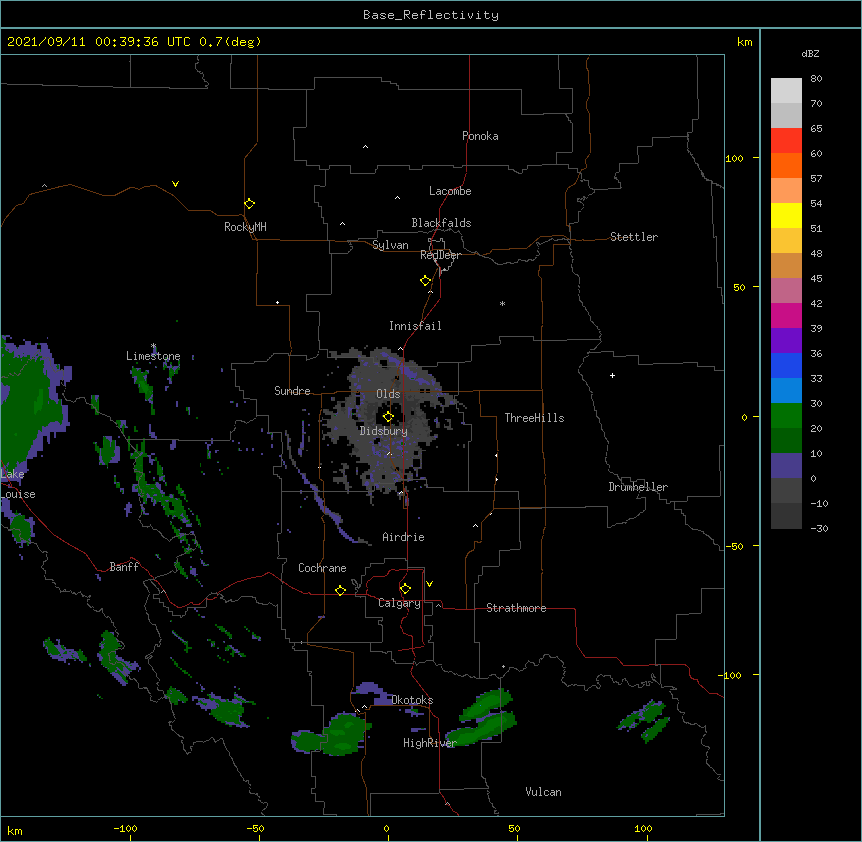862x842 pixels.
Task: Click the white caret marker north of Sylvan
Action: pos(342,224)
